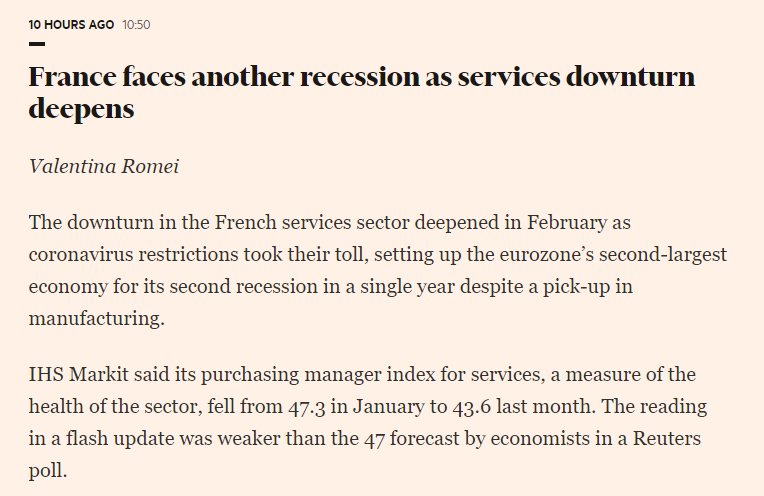Click the word 'France' in the headline
Screen dimensions: 764x496
click(76, 78)
